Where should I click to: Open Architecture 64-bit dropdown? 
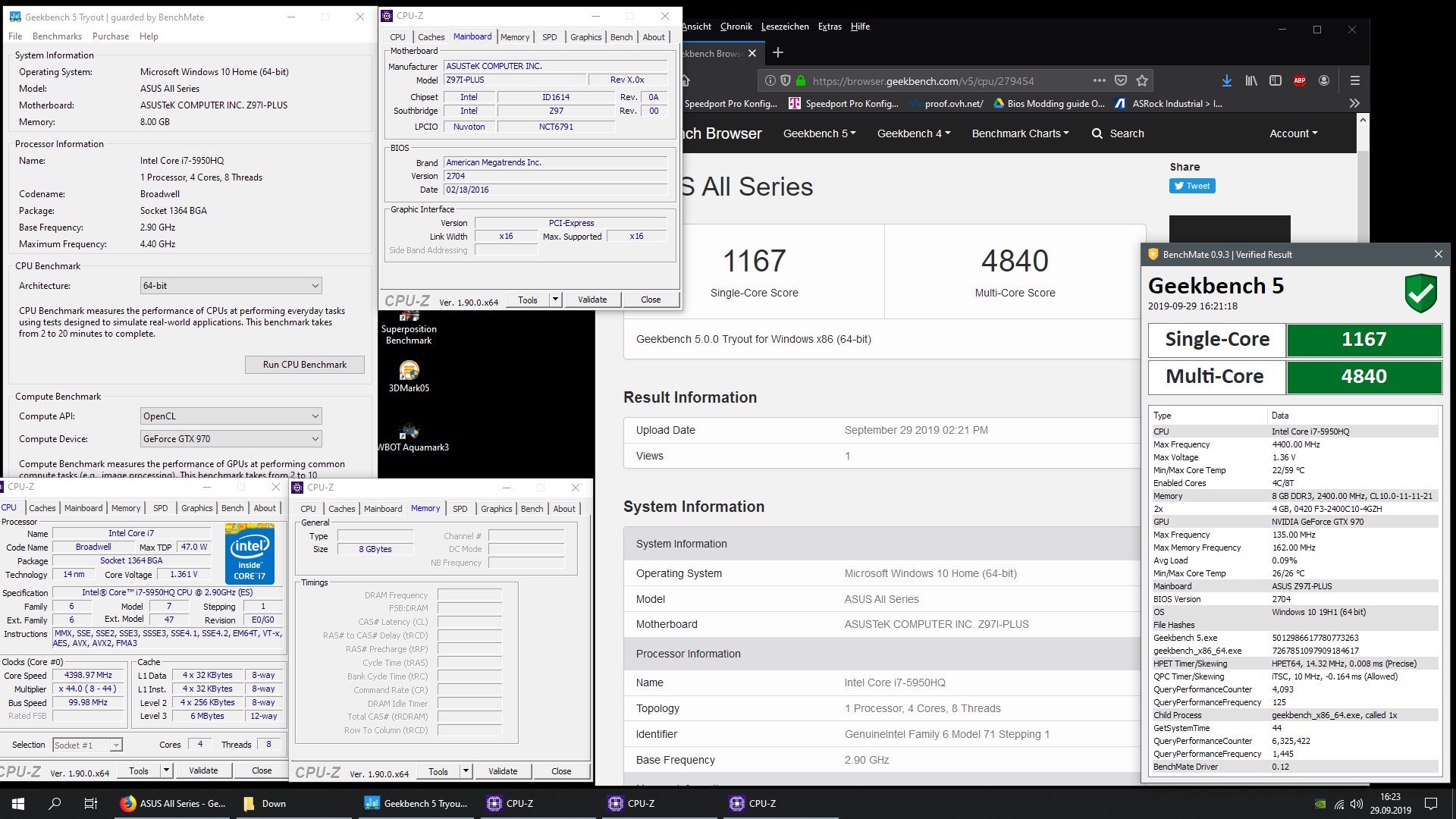point(231,286)
